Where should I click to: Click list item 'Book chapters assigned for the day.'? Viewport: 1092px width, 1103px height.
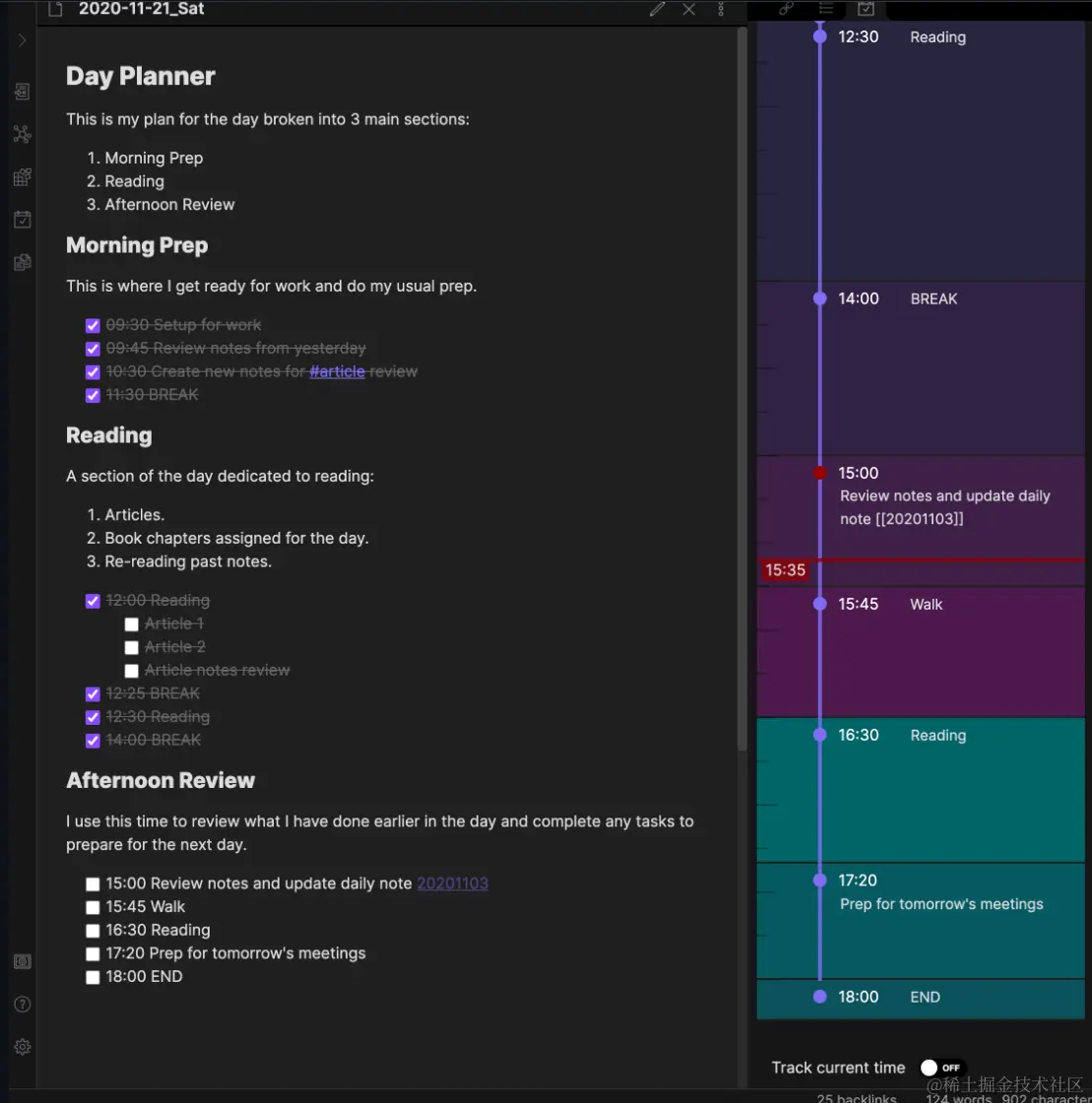click(236, 538)
